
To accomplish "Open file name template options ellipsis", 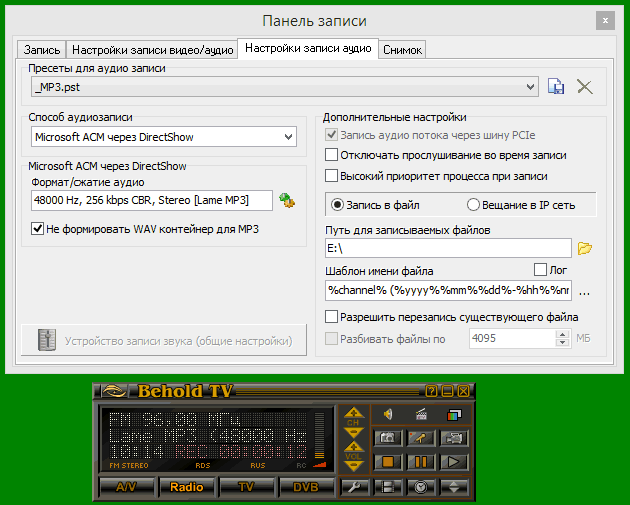I will click(x=584, y=291).
